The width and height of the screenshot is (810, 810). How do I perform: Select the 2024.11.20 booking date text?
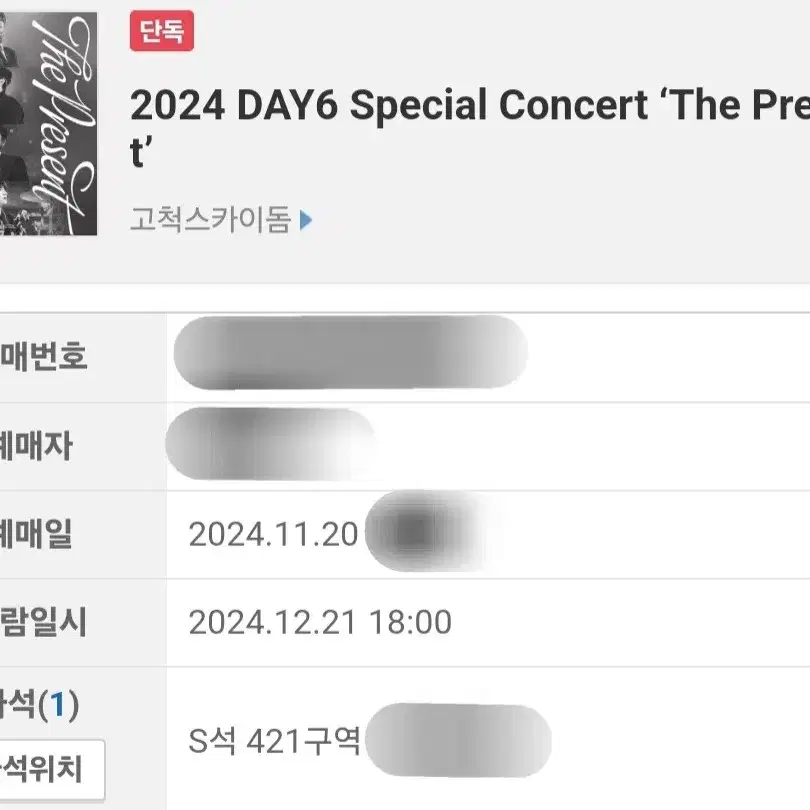273,534
